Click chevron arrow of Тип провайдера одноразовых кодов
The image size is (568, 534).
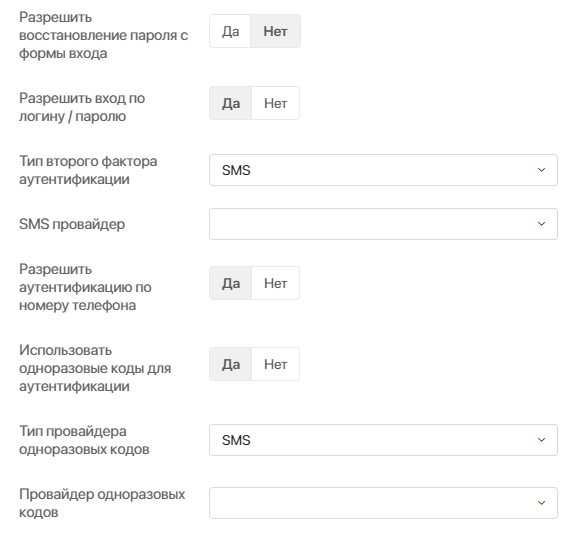point(541,440)
